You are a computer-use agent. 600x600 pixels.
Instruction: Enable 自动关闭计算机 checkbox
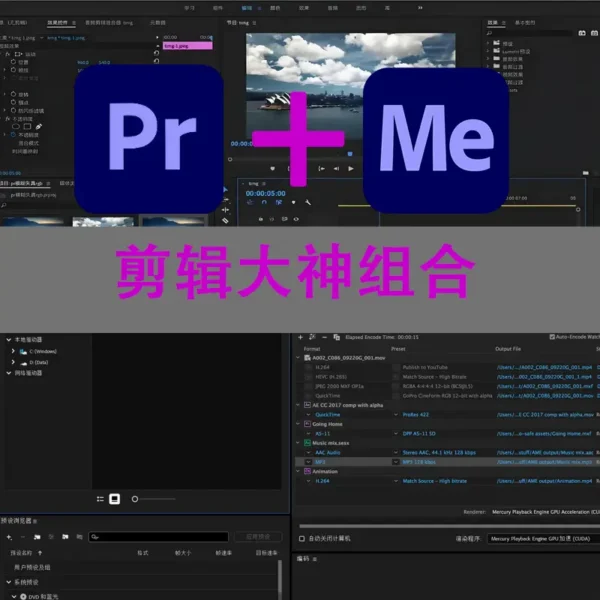(302, 538)
